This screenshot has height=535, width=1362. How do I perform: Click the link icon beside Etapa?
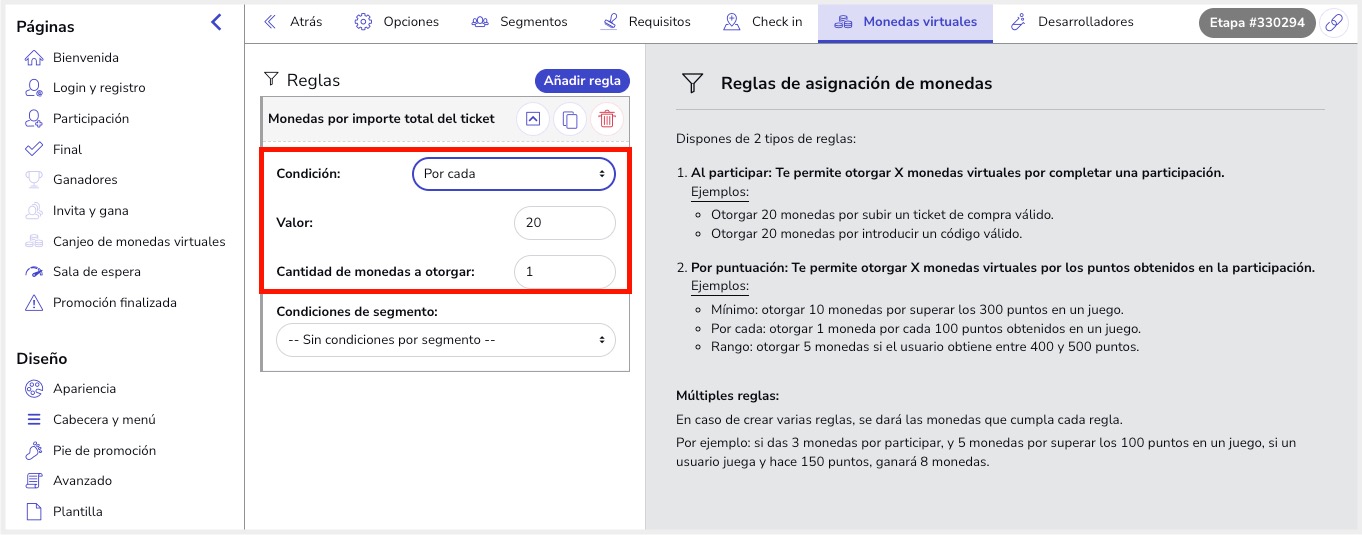(x=1334, y=23)
